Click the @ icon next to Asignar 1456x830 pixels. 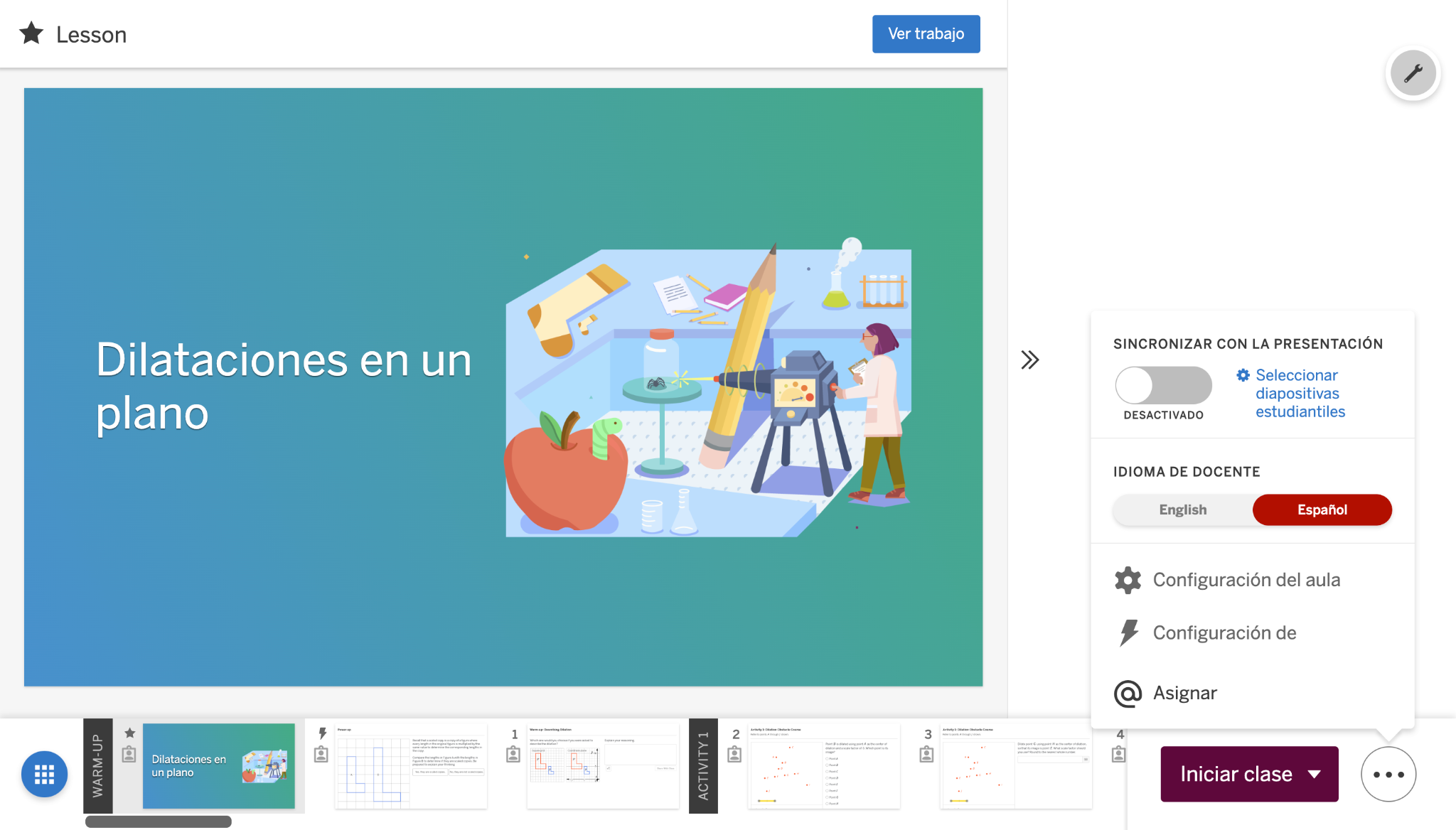coord(1128,693)
